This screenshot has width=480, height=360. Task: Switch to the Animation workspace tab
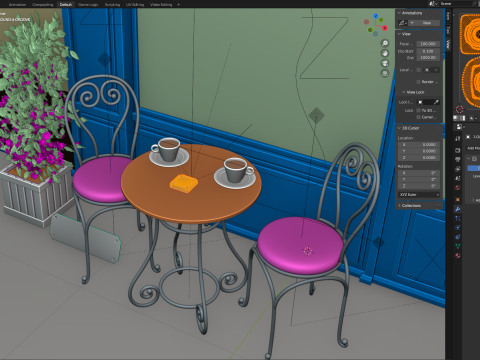pos(17,5)
